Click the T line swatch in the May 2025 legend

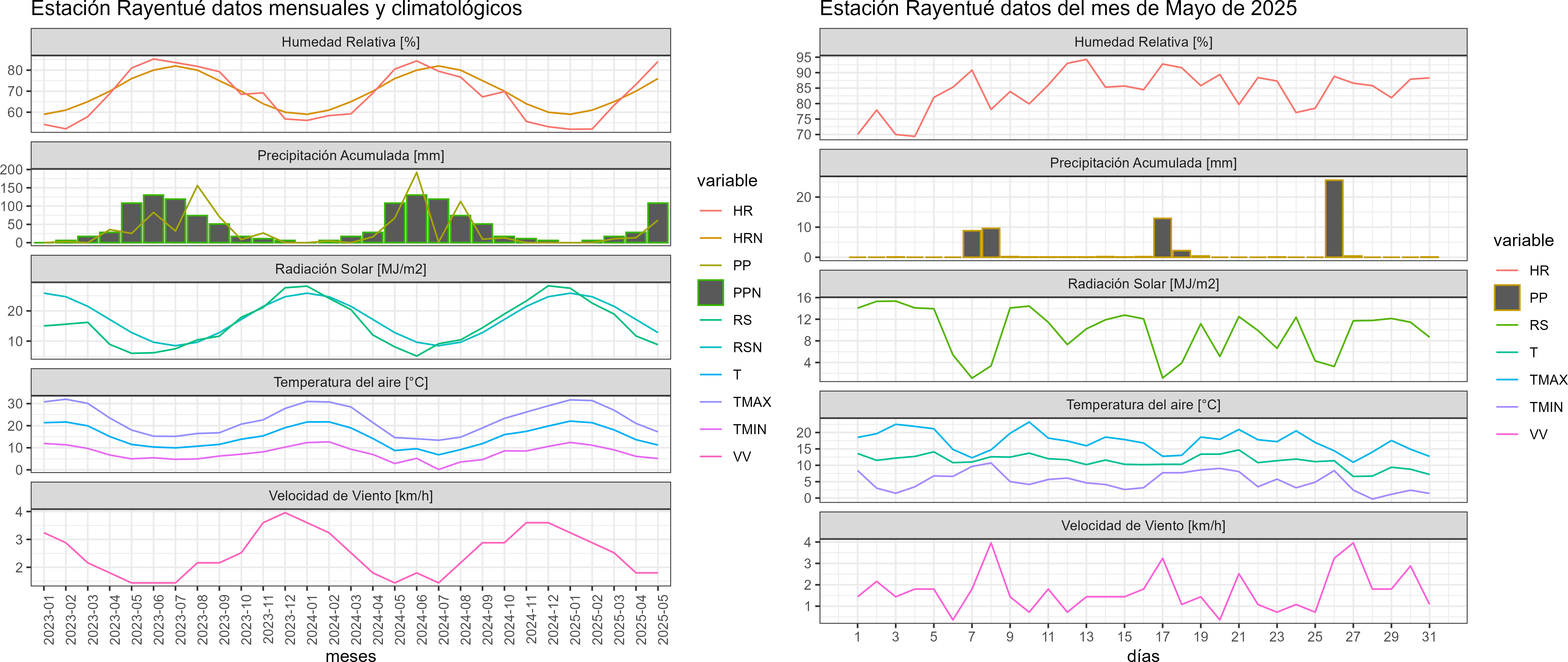[x=1507, y=352]
